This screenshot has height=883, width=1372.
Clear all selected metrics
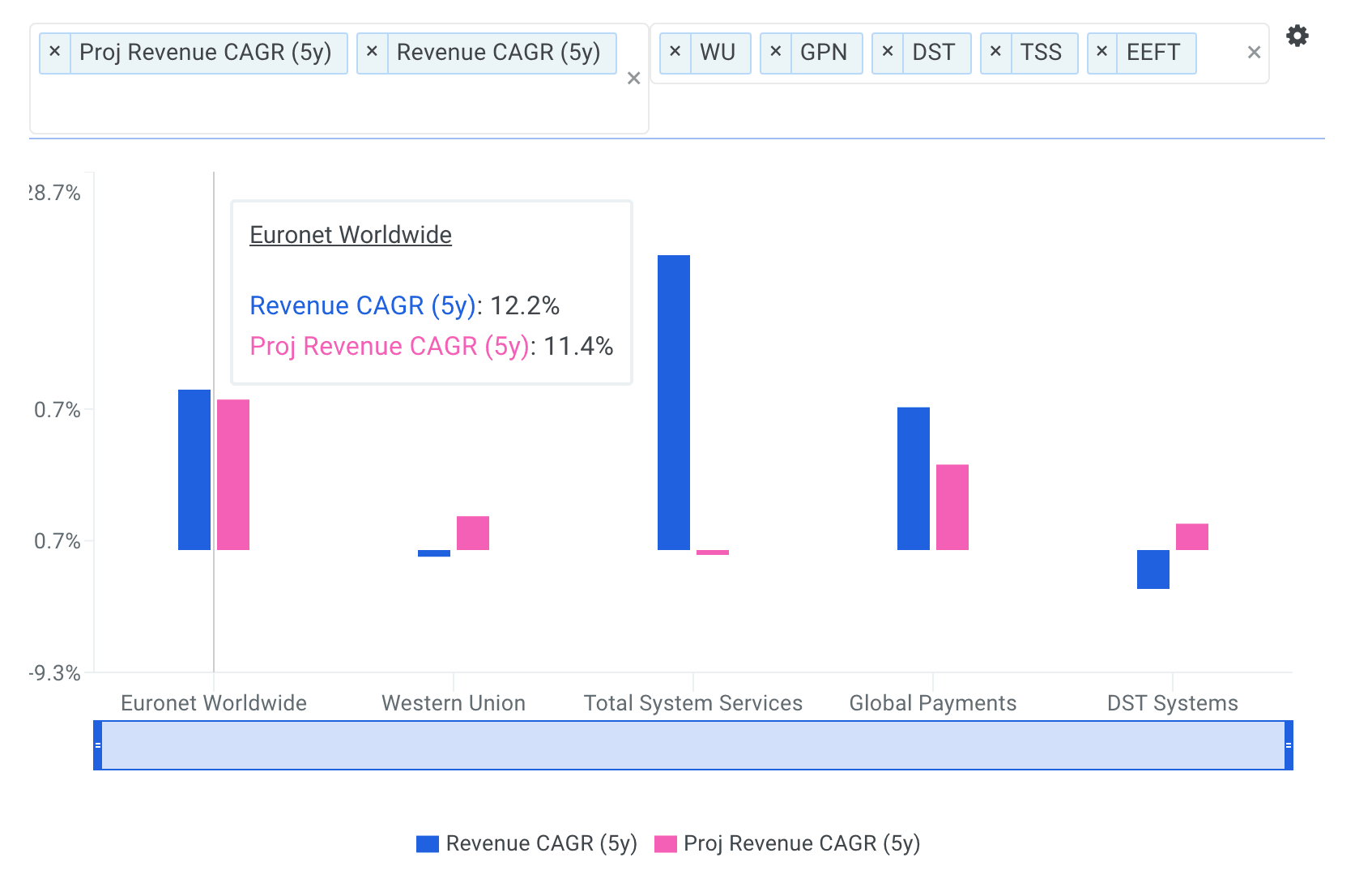(633, 79)
